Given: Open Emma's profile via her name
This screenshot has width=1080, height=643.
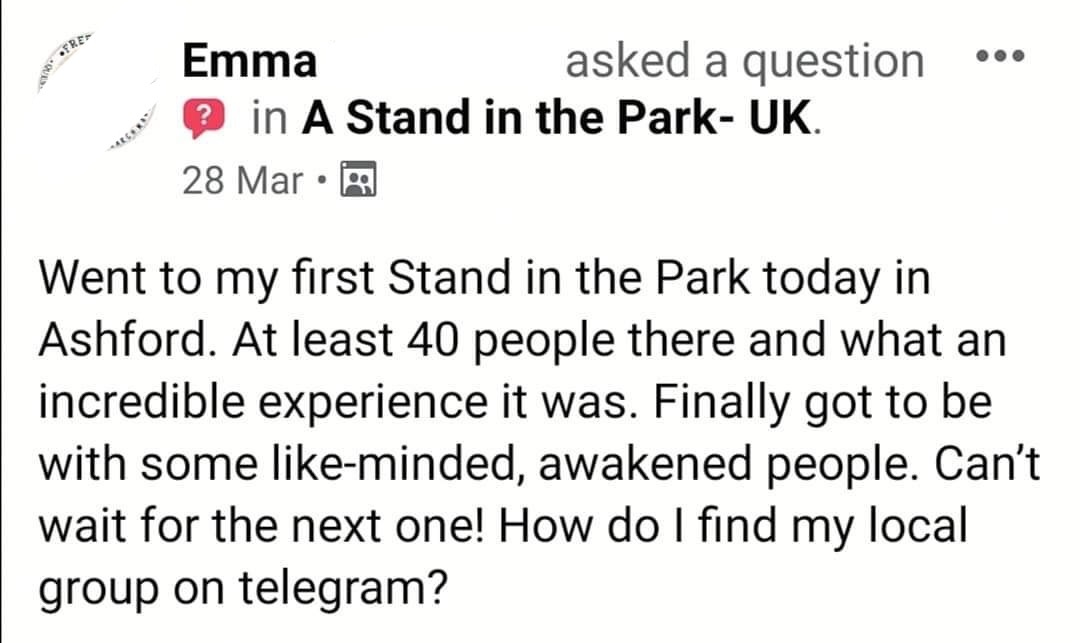Looking at the screenshot, I should (249, 62).
